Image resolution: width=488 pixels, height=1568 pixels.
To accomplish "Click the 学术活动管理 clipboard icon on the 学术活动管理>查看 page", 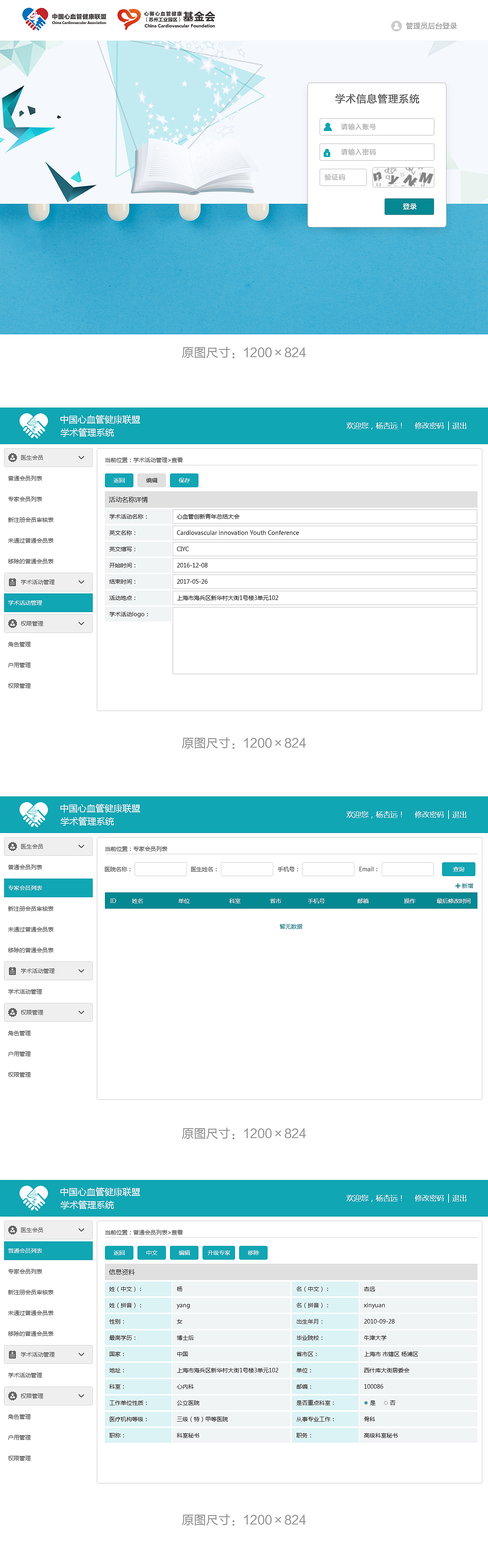I will (x=12, y=582).
